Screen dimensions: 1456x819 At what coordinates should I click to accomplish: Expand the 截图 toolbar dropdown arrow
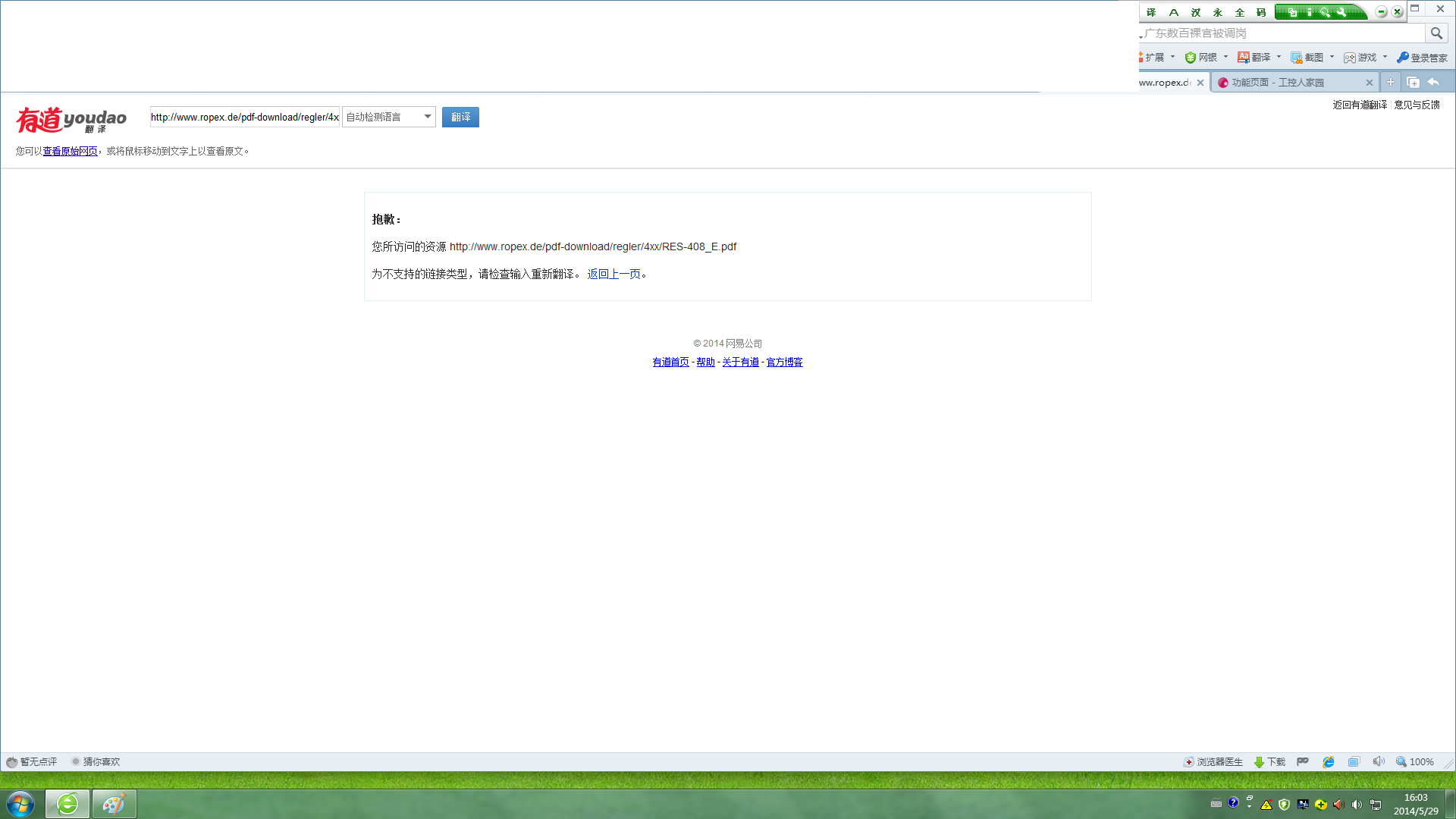click(1332, 58)
